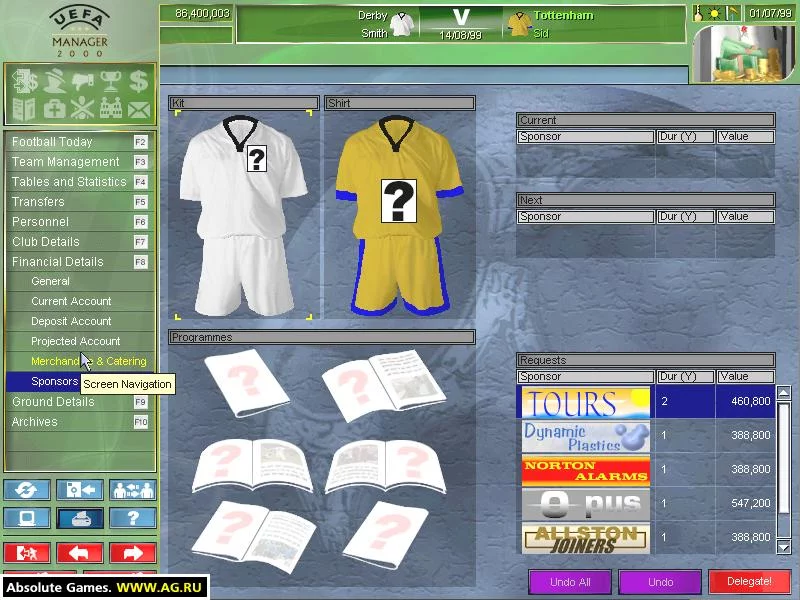Click the medical kit injuries icon
Viewport: 800px width, 600px height.
click(x=55, y=109)
